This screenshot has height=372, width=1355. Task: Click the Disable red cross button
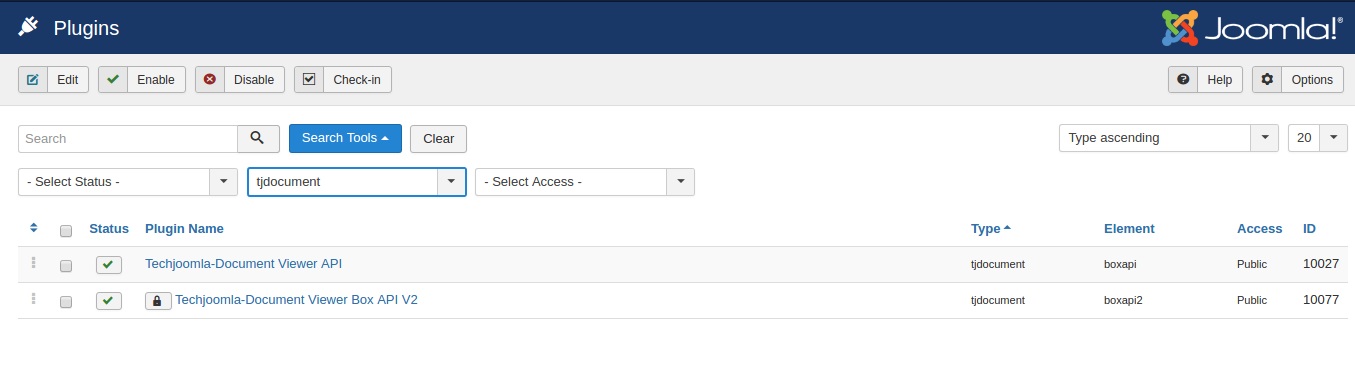[240, 80]
